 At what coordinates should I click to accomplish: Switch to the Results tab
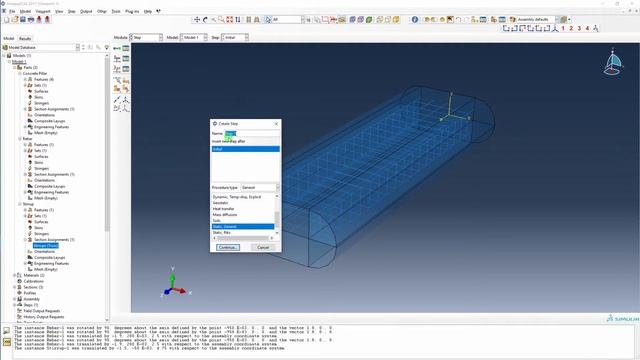click(x=25, y=38)
